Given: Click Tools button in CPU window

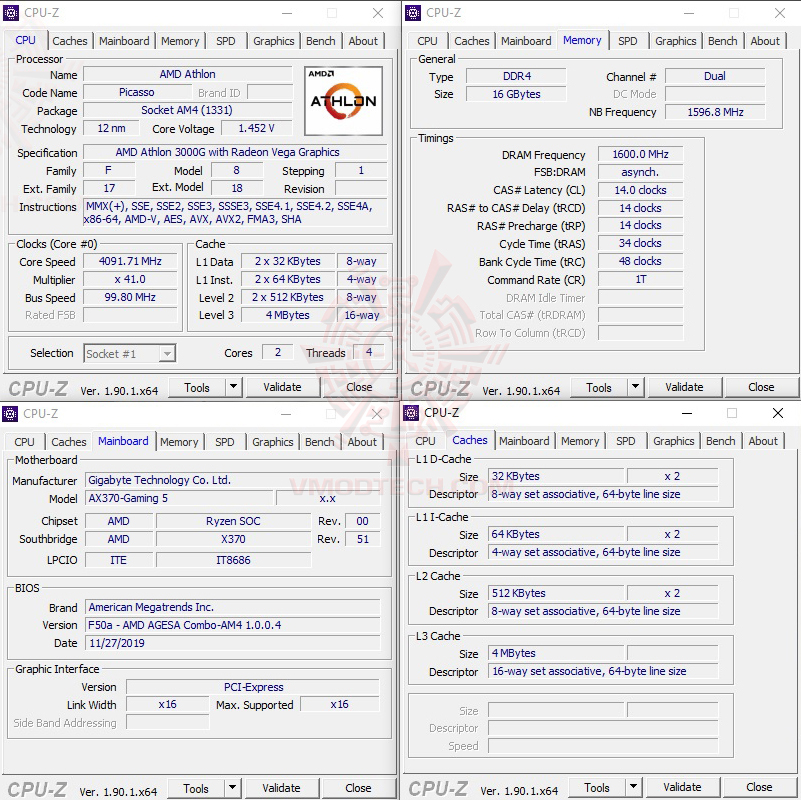Looking at the screenshot, I should tap(197, 387).
